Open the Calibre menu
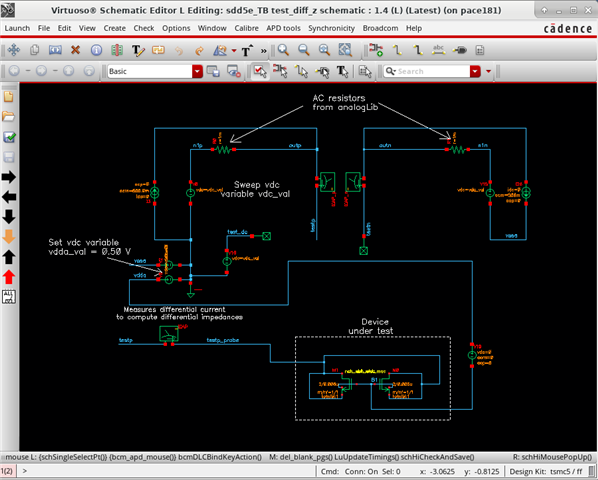Viewport: 598px width, 480px height. (246, 28)
